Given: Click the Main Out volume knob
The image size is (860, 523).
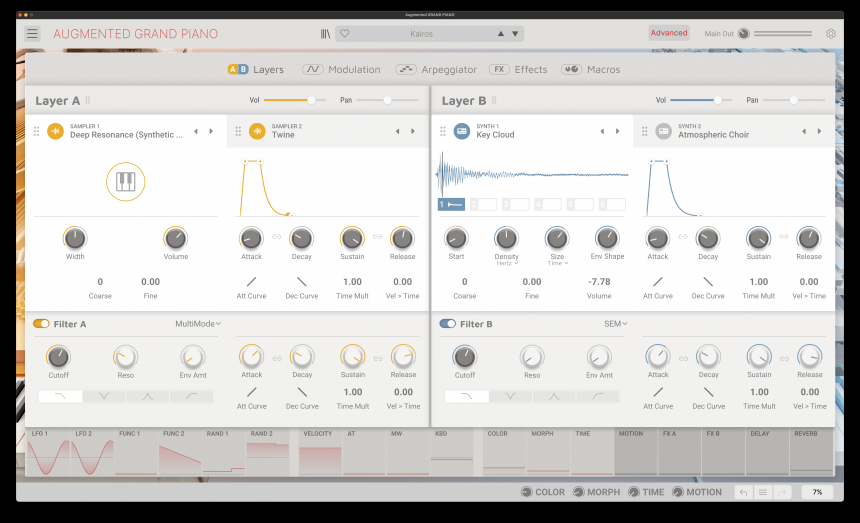Looking at the screenshot, I should point(744,33).
